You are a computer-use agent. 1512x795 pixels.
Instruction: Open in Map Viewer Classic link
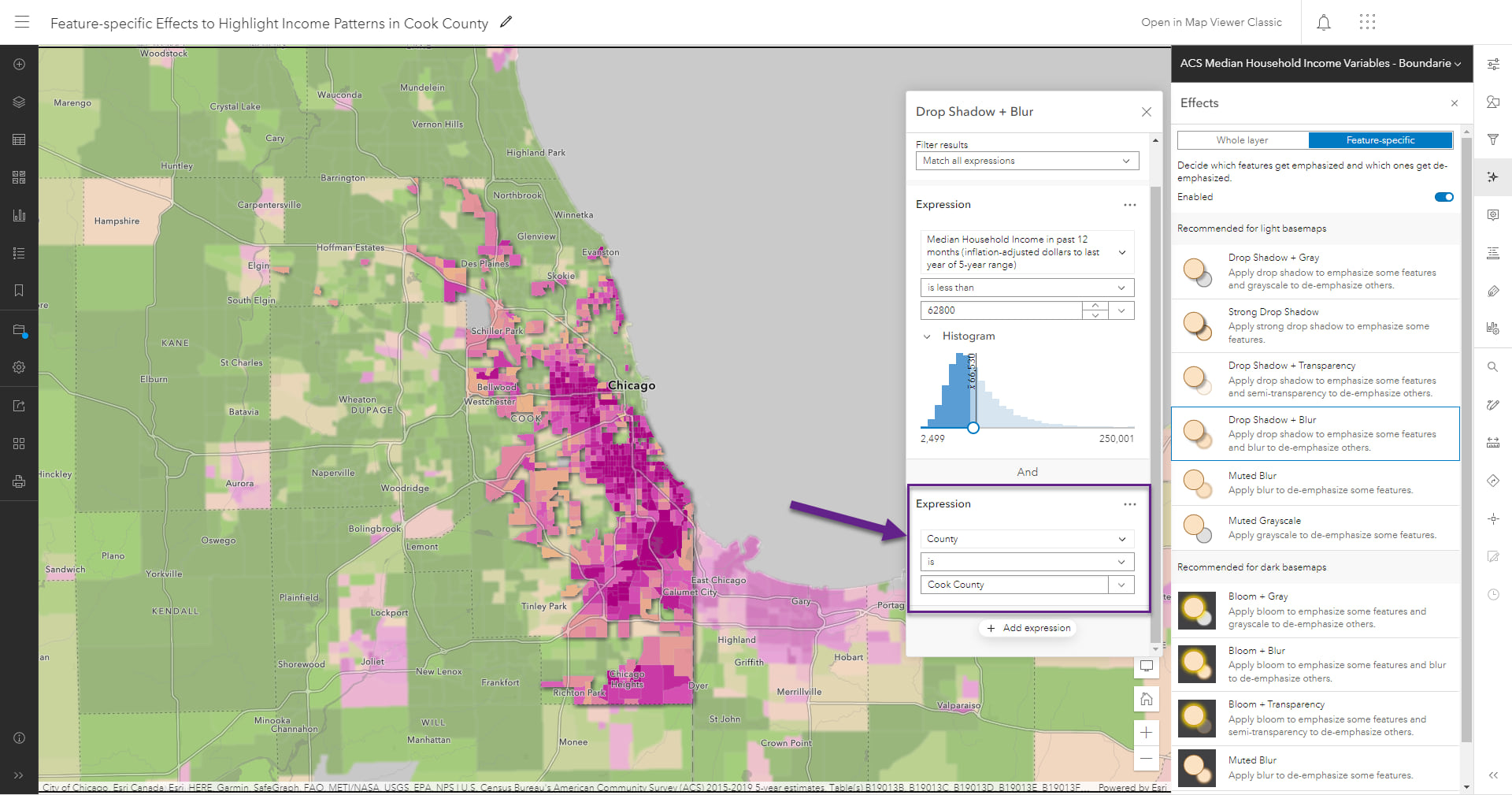click(x=1211, y=22)
